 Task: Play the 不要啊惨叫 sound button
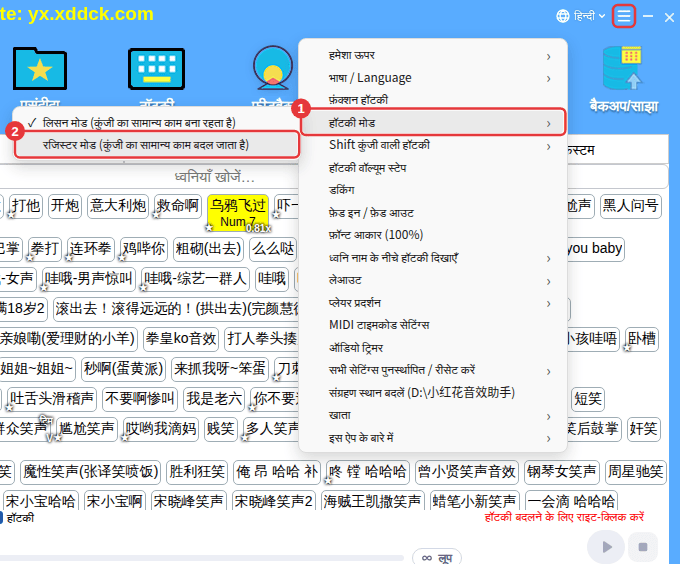[x=140, y=399]
